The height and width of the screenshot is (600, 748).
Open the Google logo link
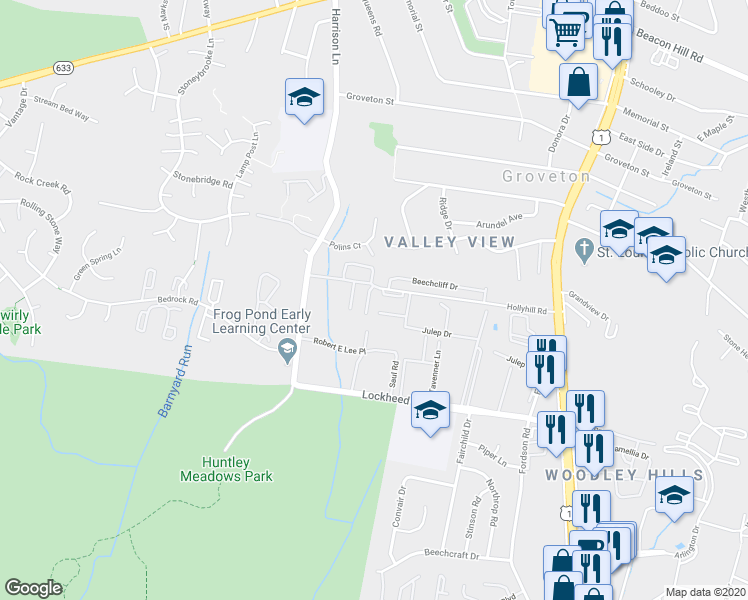point(33,588)
